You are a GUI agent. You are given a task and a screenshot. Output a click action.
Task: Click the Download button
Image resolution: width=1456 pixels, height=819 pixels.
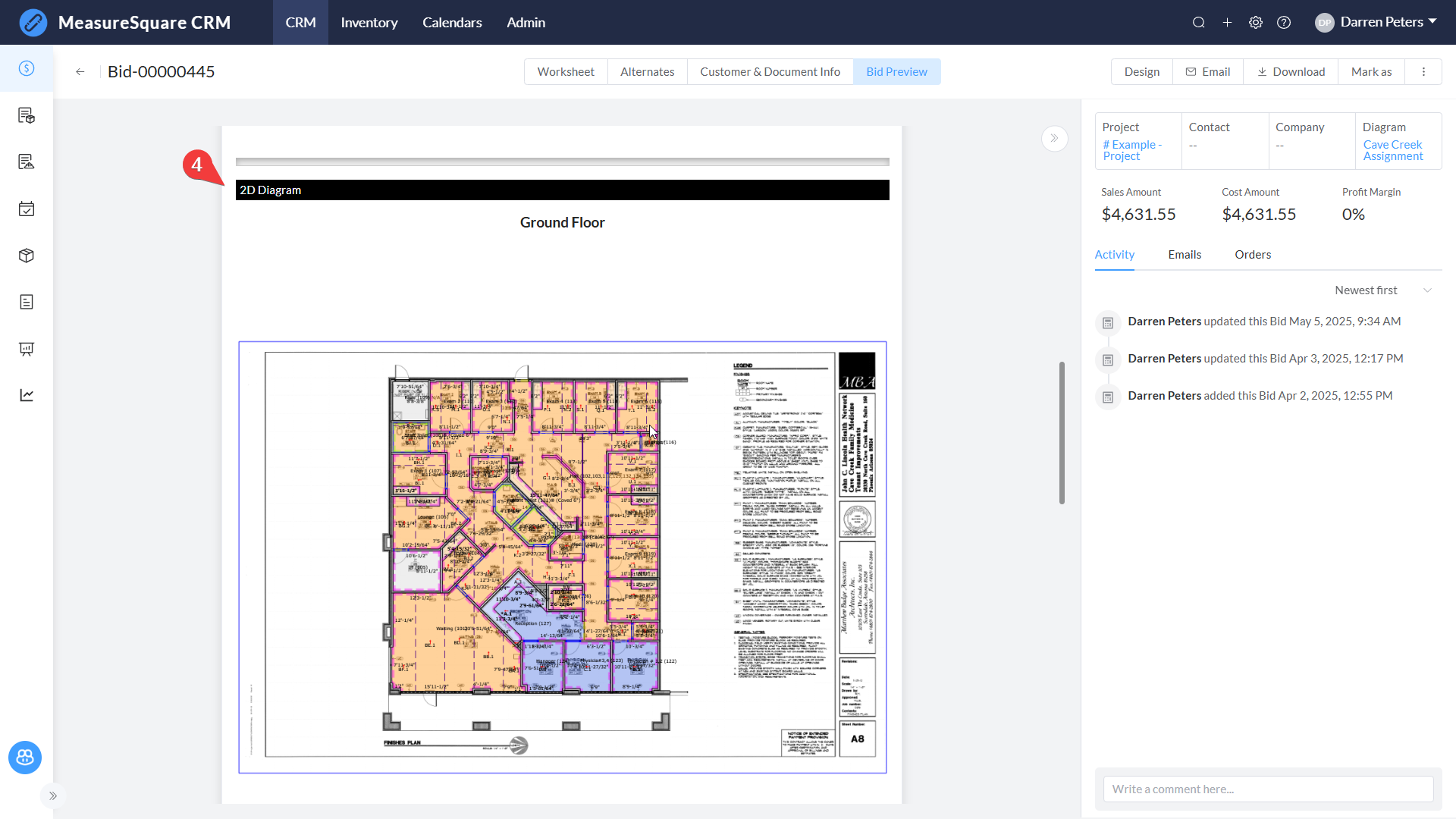pyautogui.click(x=1291, y=72)
